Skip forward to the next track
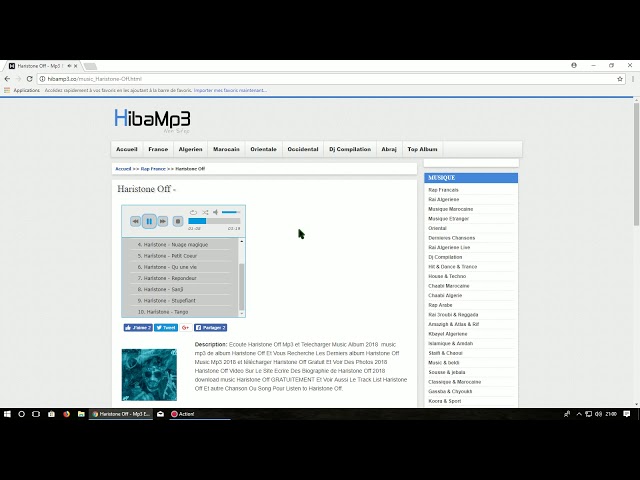 163,221
